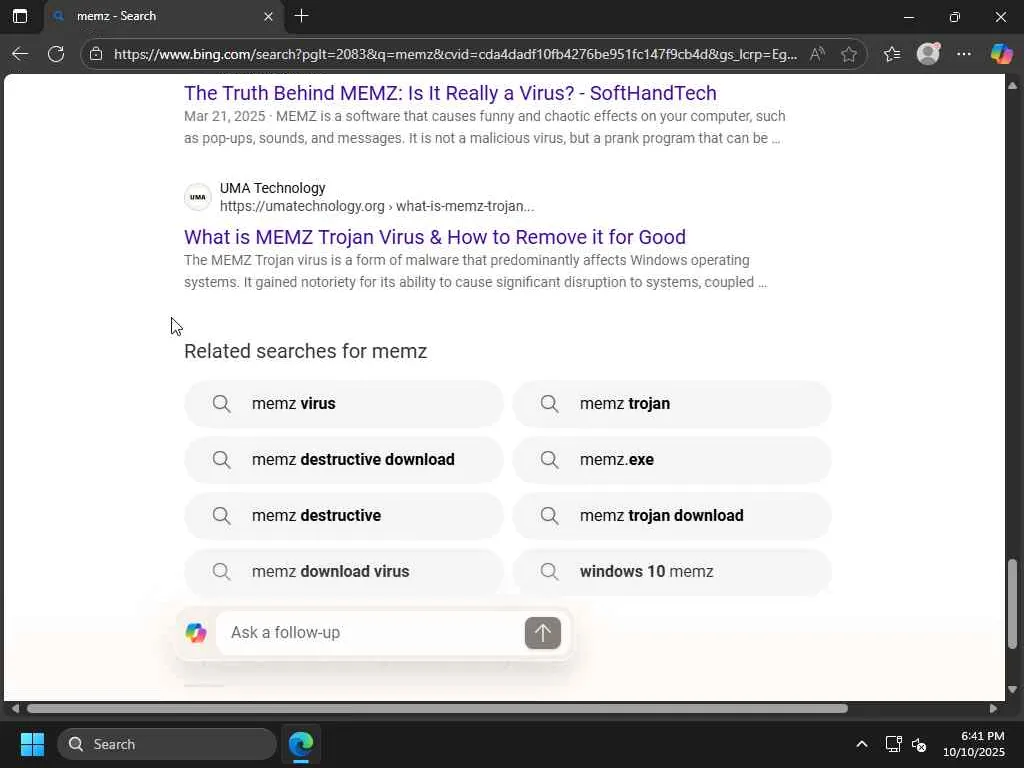The height and width of the screenshot is (768, 1024).
Task: Toggle Read aloud icon in address bar
Action: pyautogui.click(x=816, y=54)
